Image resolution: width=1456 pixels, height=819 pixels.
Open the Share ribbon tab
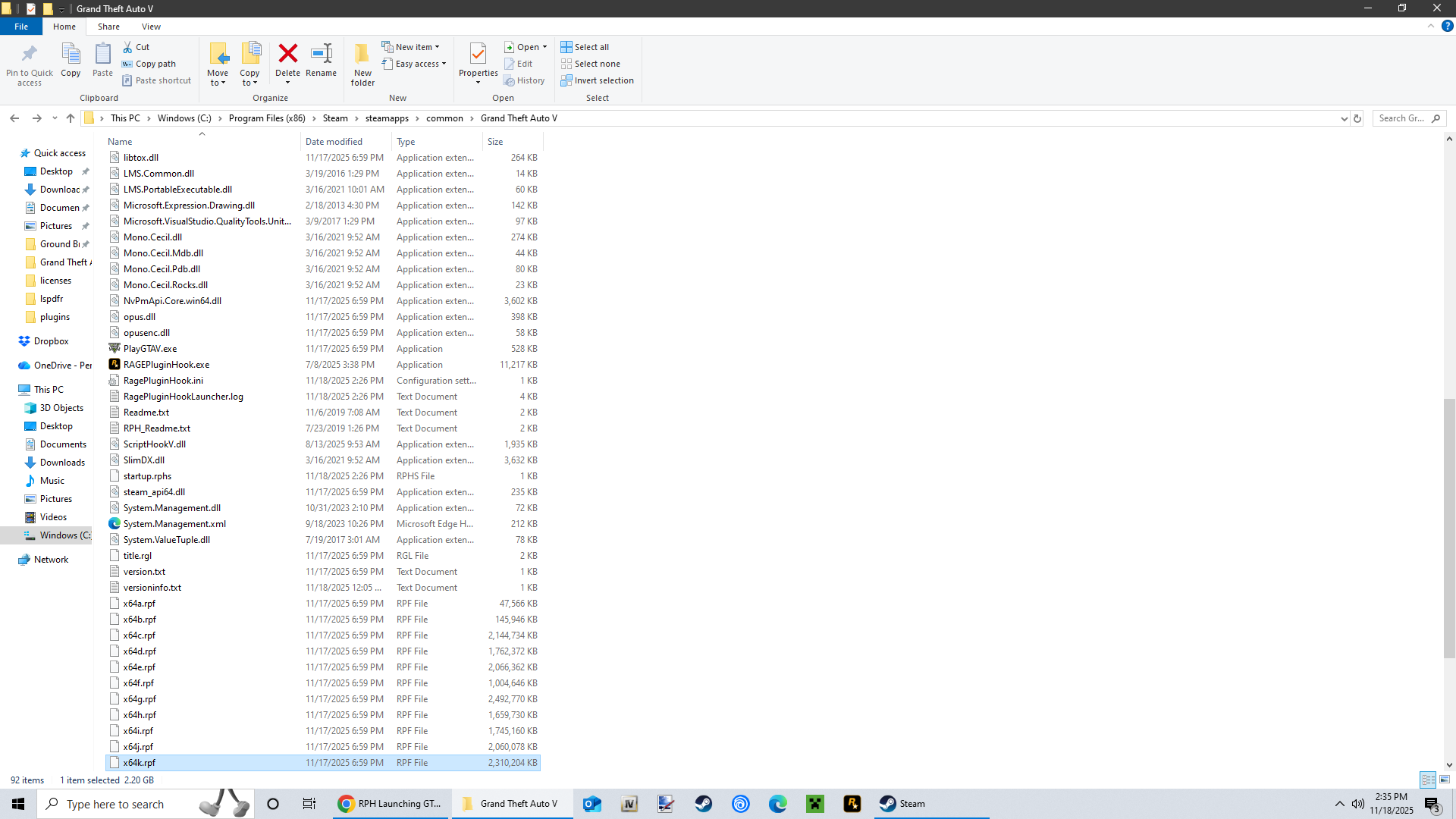tap(108, 27)
